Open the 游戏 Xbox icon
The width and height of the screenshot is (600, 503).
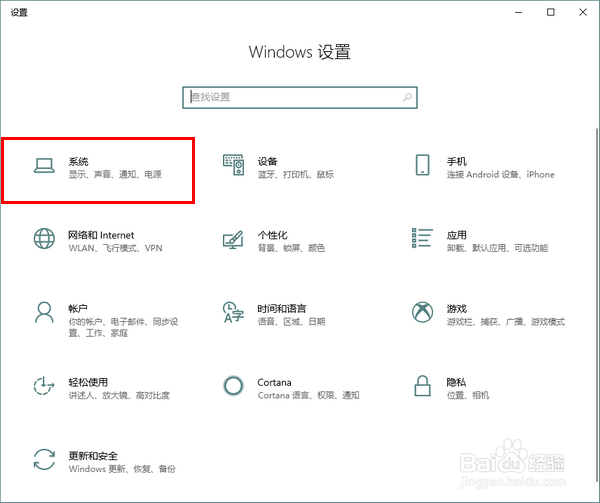click(x=422, y=312)
